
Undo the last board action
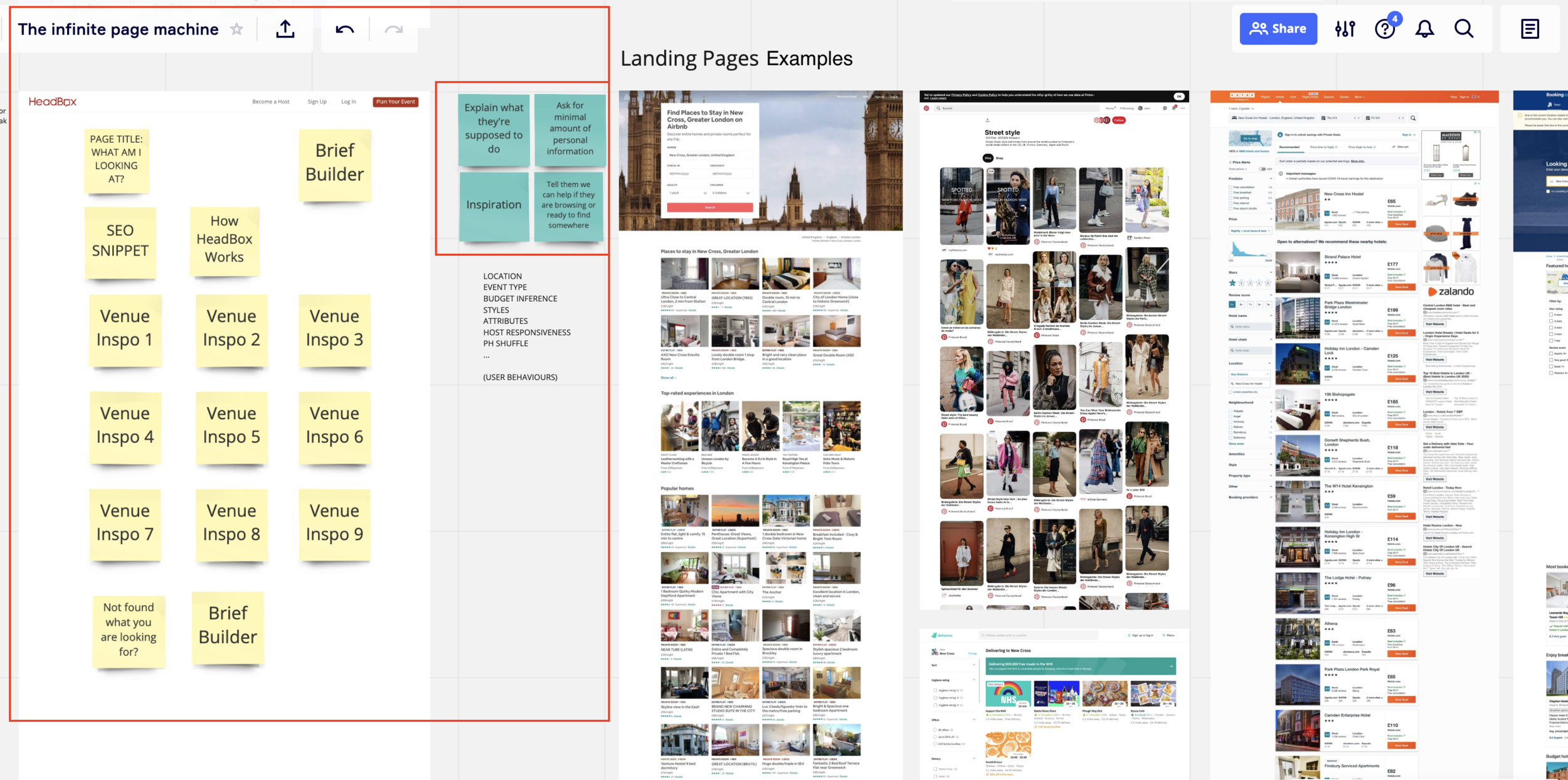tap(344, 29)
